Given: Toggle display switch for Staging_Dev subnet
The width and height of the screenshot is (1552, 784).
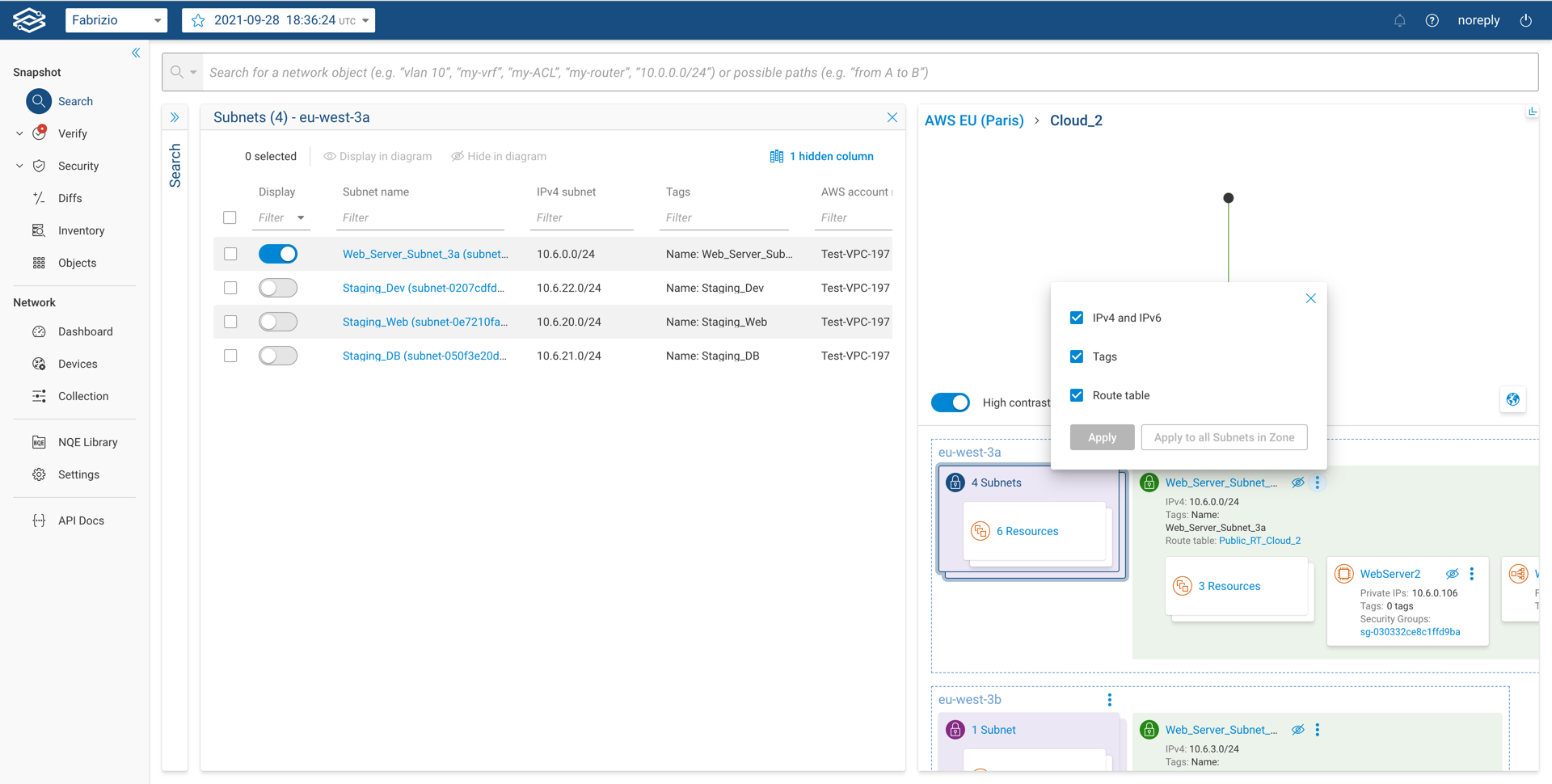Looking at the screenshot, I should (278, 288).
